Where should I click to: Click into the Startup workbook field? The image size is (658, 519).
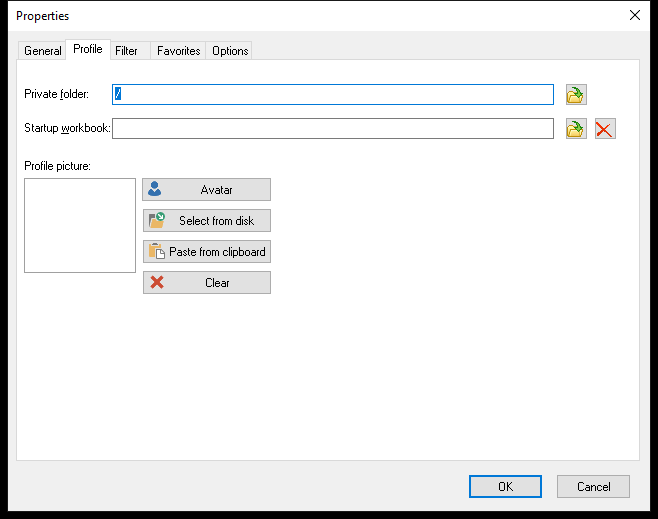point(333,128)
